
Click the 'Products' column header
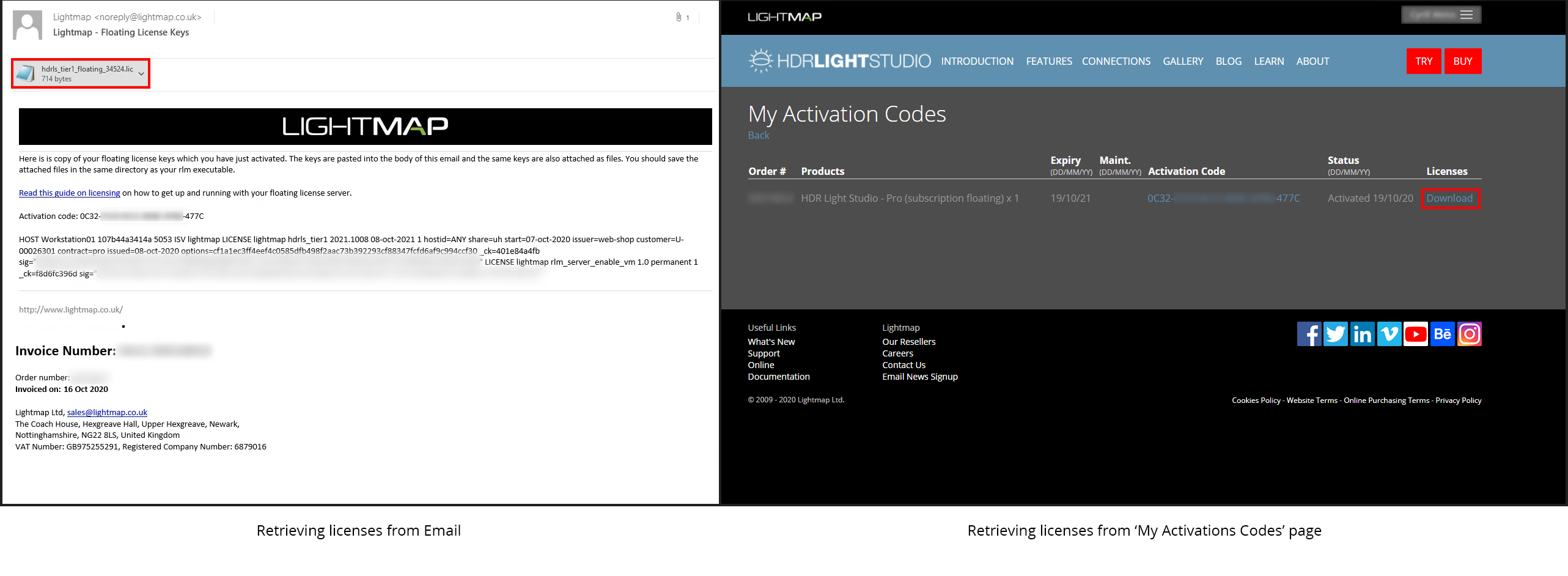(823, 171)
